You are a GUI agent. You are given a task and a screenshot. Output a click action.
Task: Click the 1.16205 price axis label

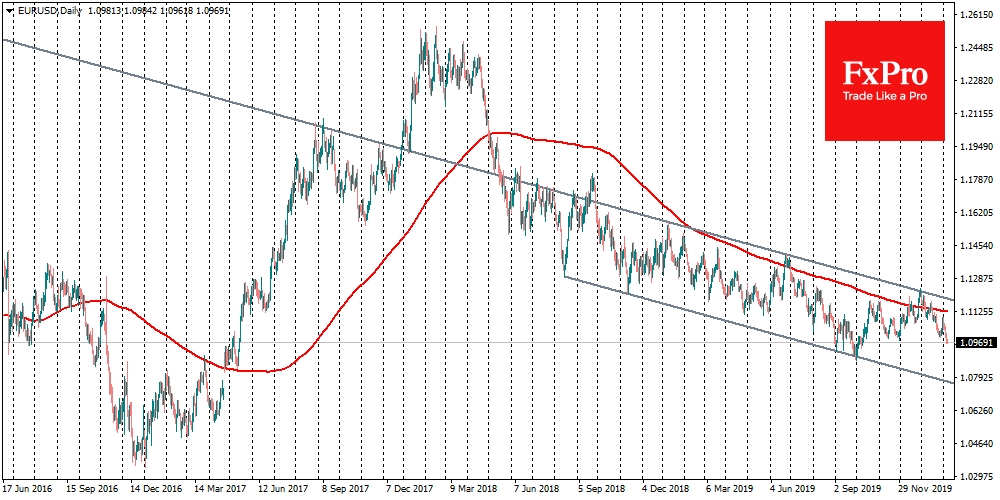pyautogui.click(x=978, y=212)
